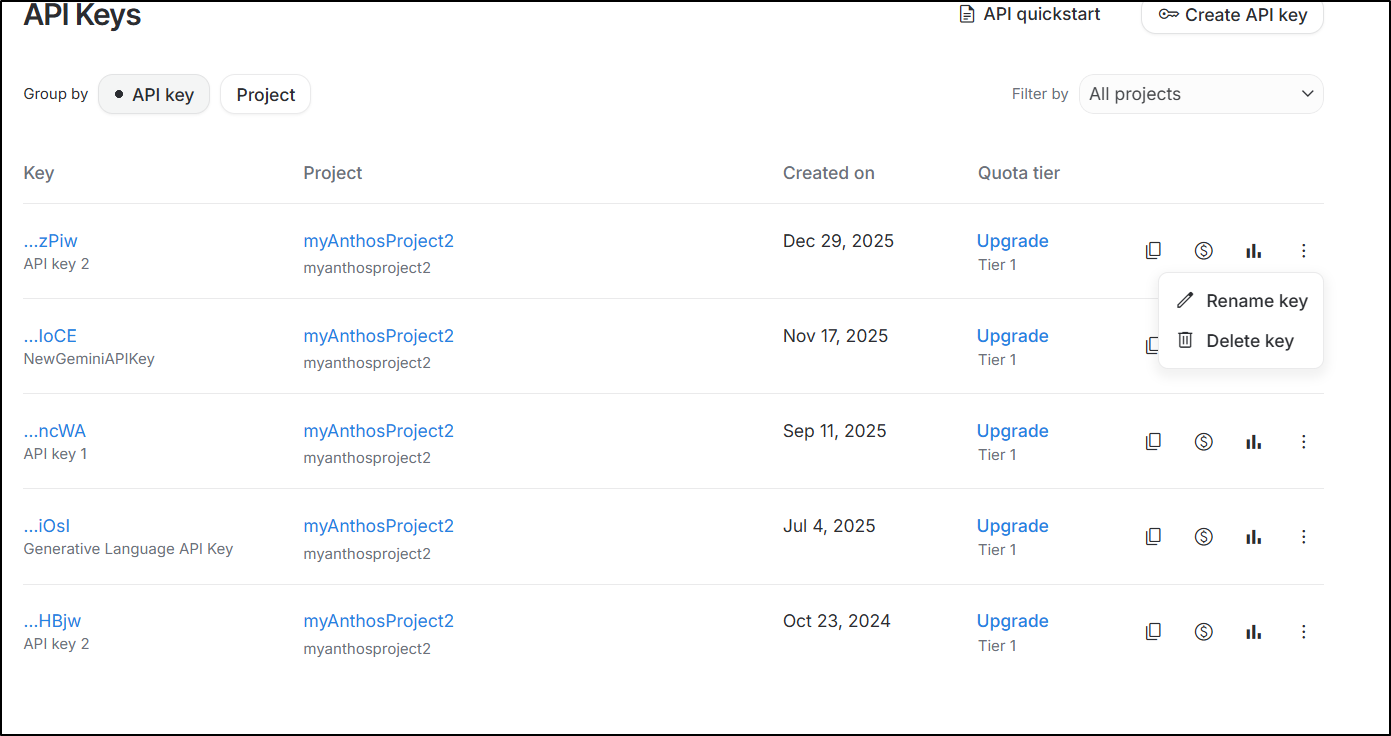
Task: Open more options for the ...HBjw key
Action: [1303, 632]
